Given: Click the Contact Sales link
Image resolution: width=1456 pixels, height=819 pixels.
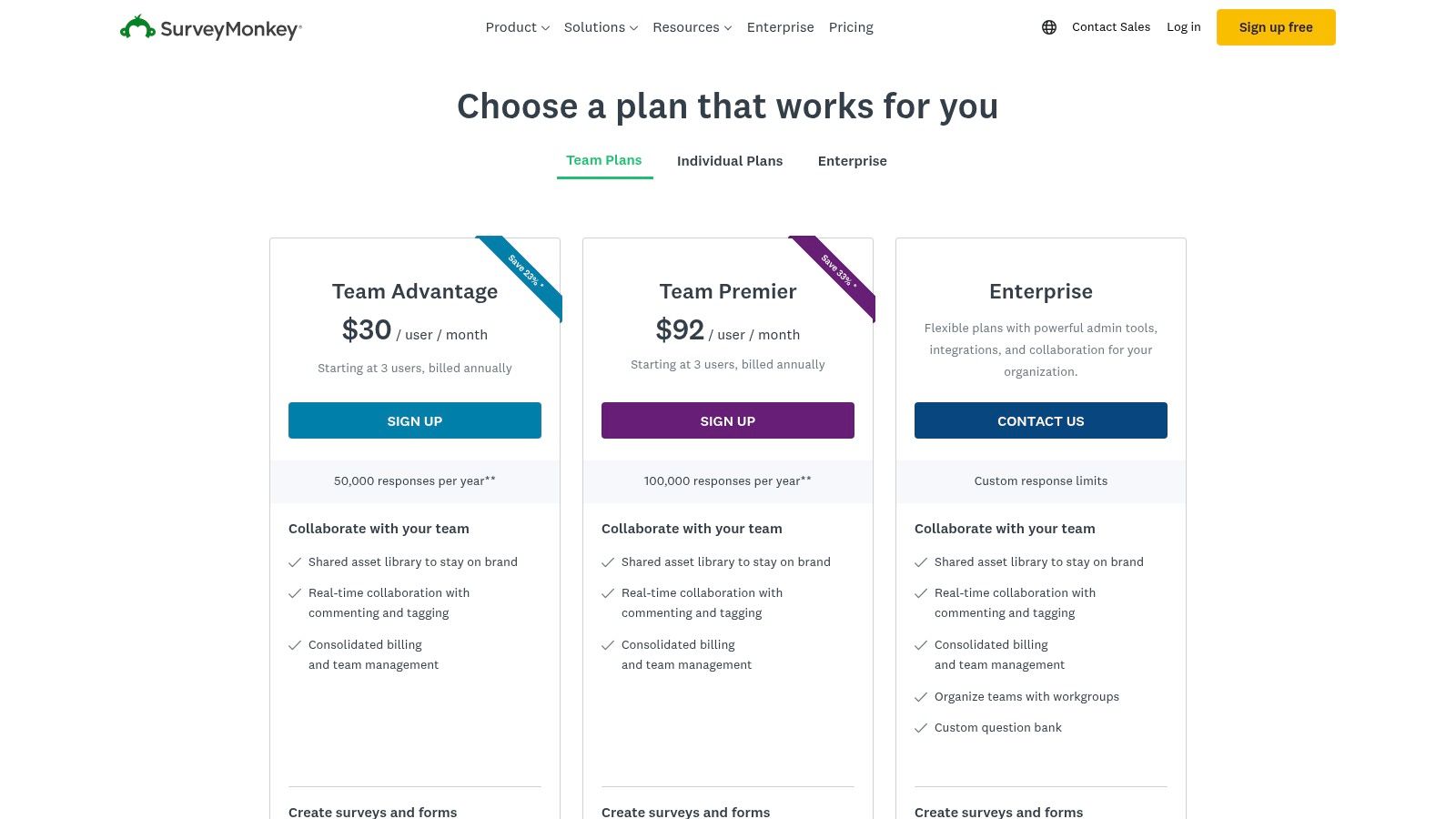Looking at the screenshot, I should [x=1111, y=27].
